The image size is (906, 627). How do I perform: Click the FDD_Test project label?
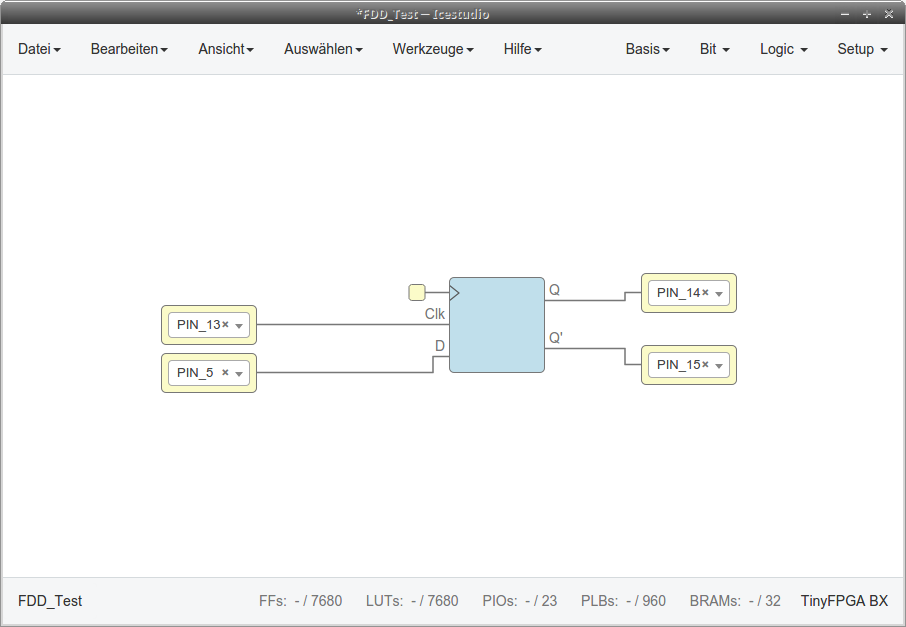click(x=49, y=601)
